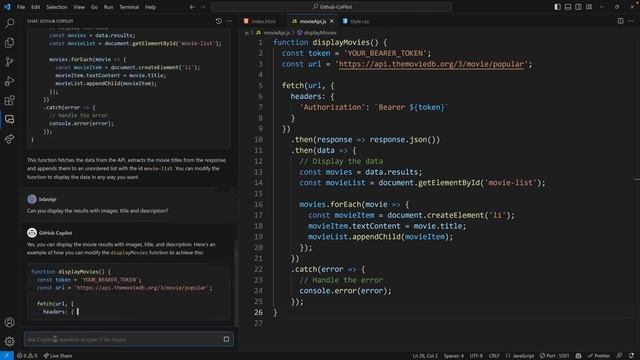Open the Search view in activity bar

point(9,23)
